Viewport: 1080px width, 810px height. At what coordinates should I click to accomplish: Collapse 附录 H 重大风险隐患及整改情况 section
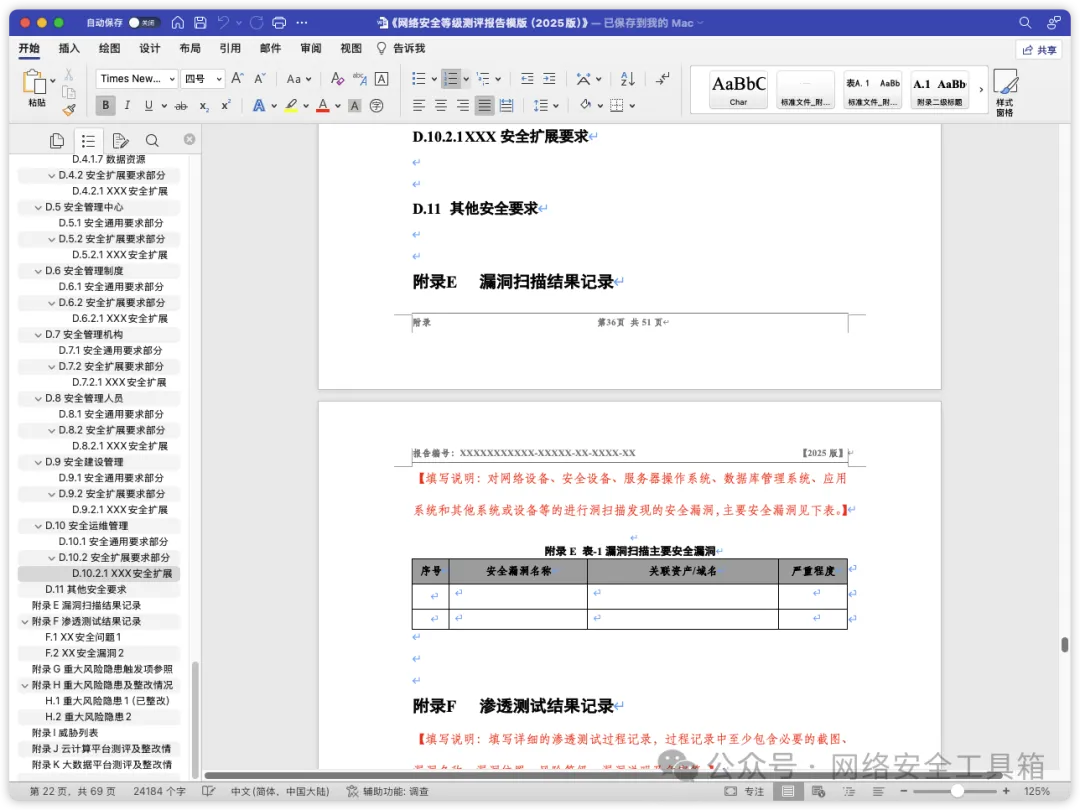(24, 685)
